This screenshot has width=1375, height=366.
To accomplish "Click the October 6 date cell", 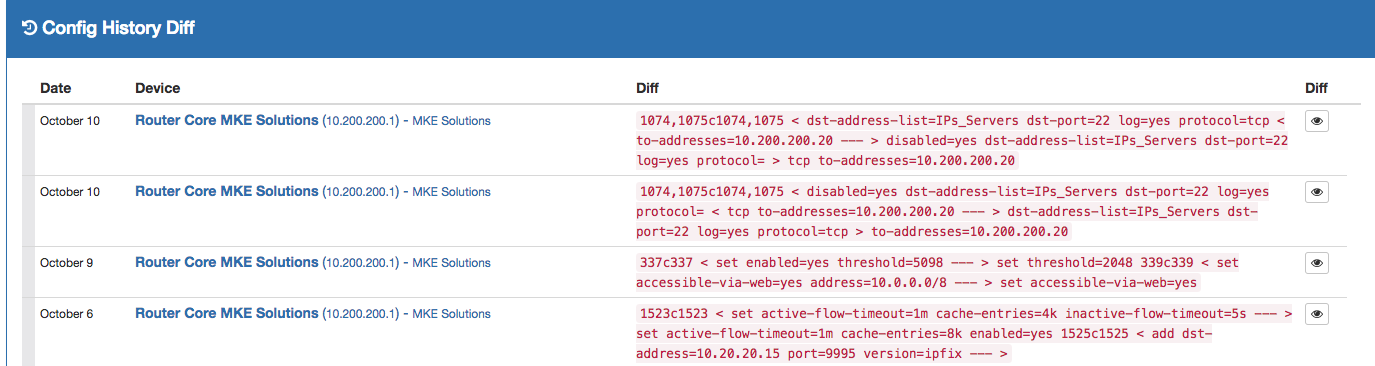I will pyautogui.click(x=67, y=314).
